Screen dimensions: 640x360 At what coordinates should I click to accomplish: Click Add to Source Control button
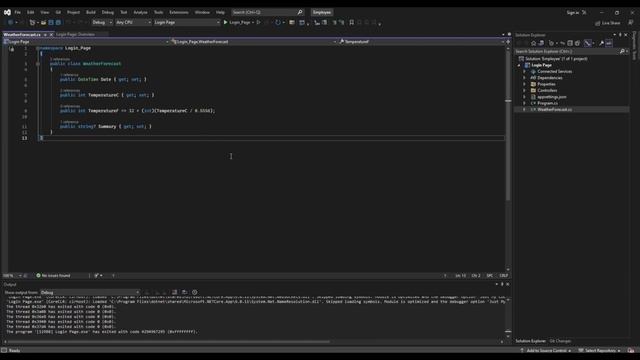coord(547,350)
